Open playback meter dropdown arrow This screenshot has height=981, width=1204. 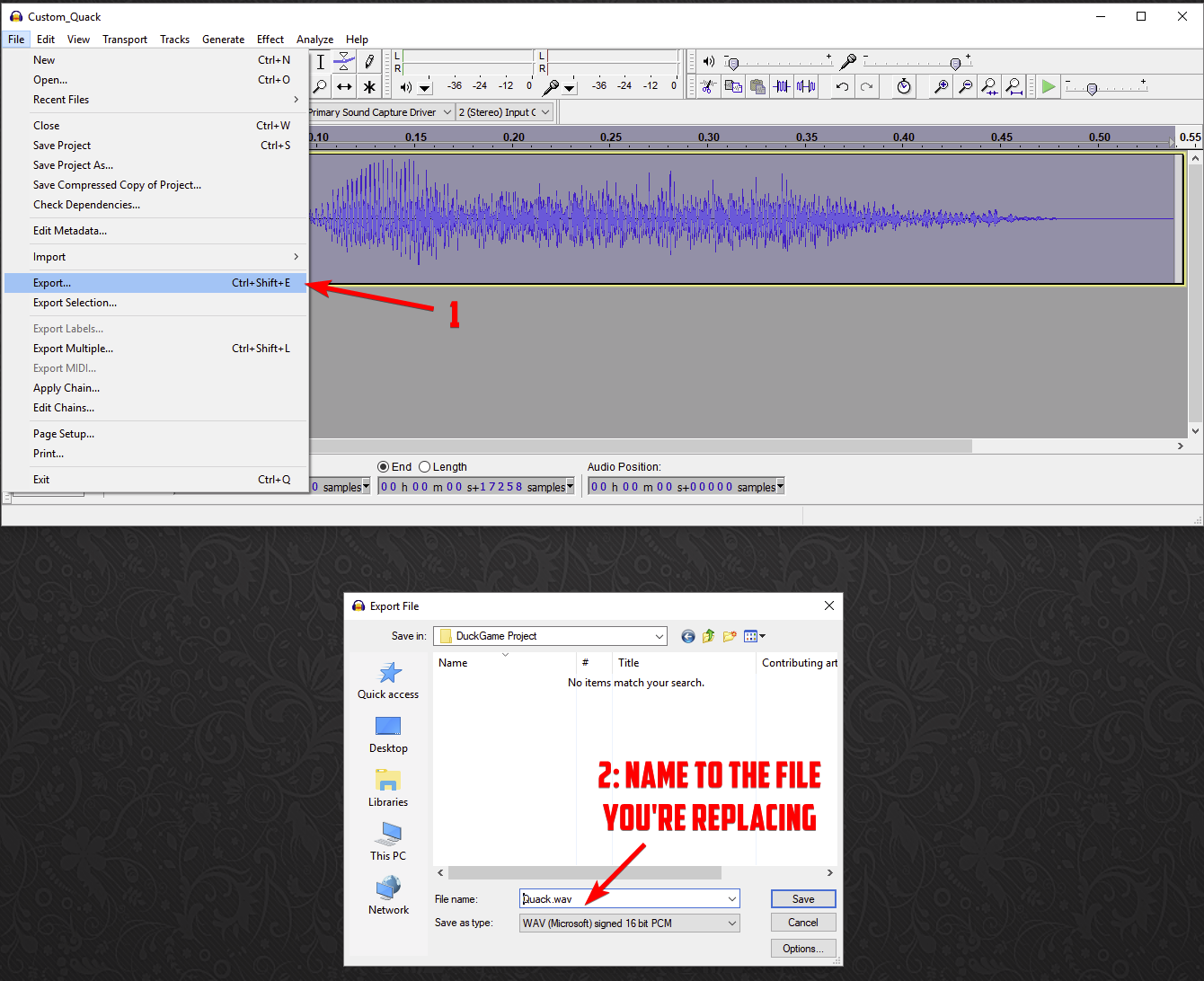click(x=425, y=88)
